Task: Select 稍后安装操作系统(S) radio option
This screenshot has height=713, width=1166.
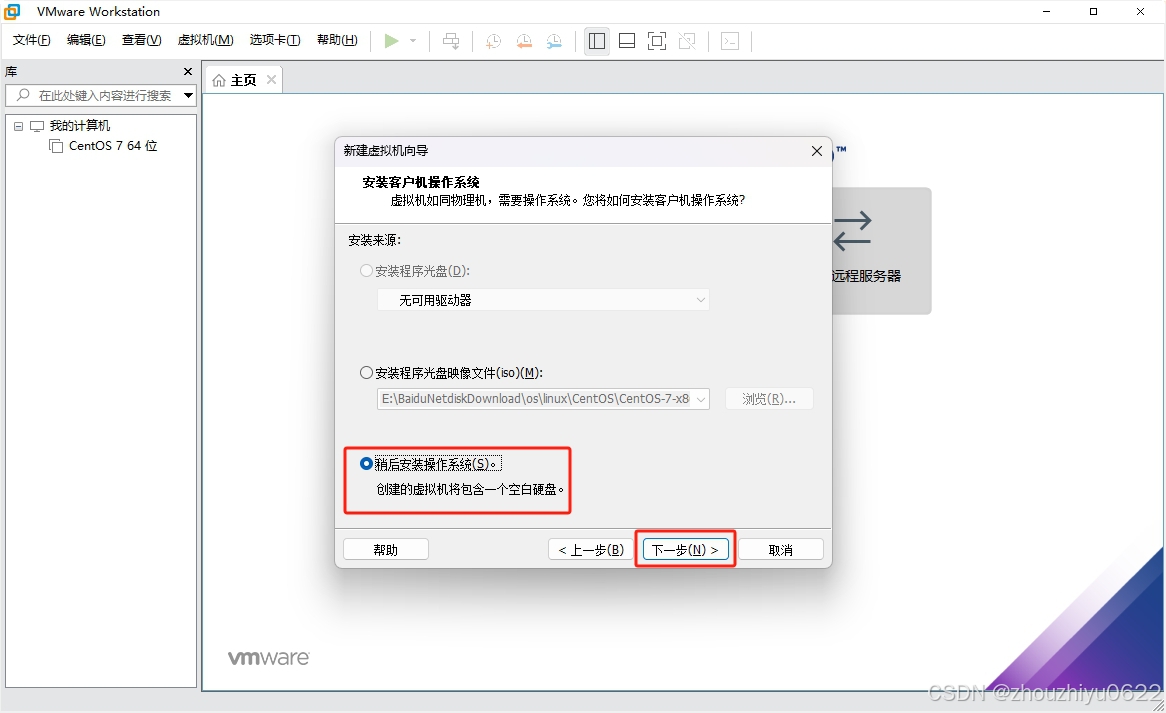Action: click(x=366, y=464)
